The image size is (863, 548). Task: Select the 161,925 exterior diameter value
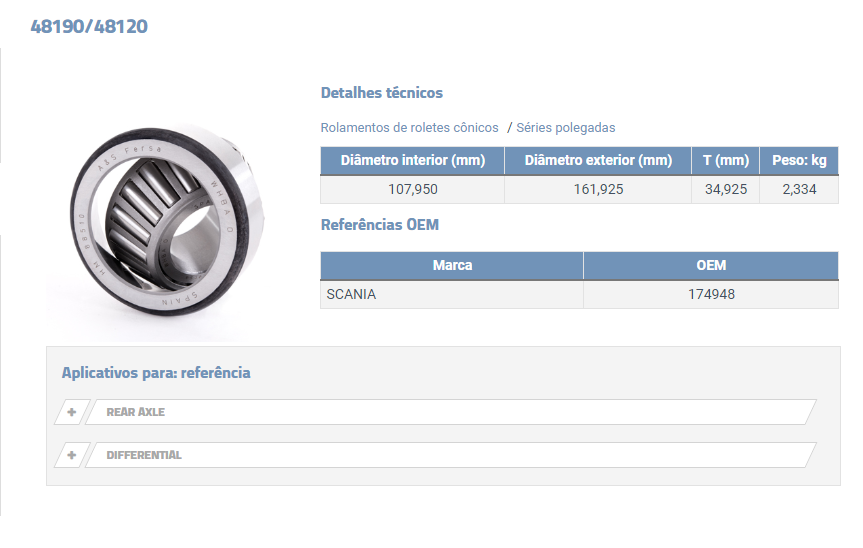tap(598, 189)
